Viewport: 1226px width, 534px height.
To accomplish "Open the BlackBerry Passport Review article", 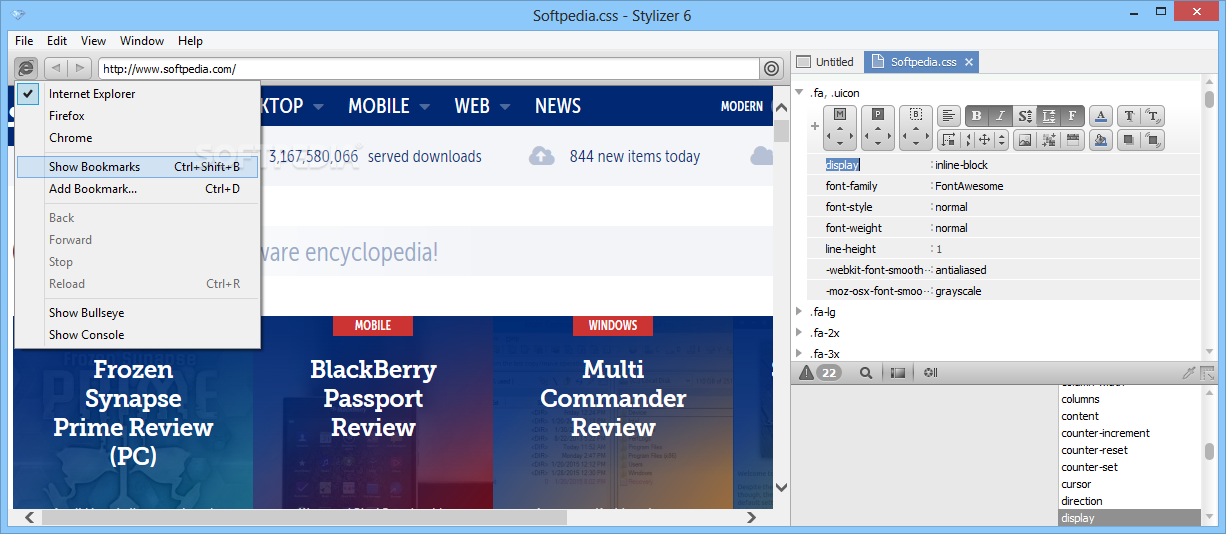I will [373, 399].
